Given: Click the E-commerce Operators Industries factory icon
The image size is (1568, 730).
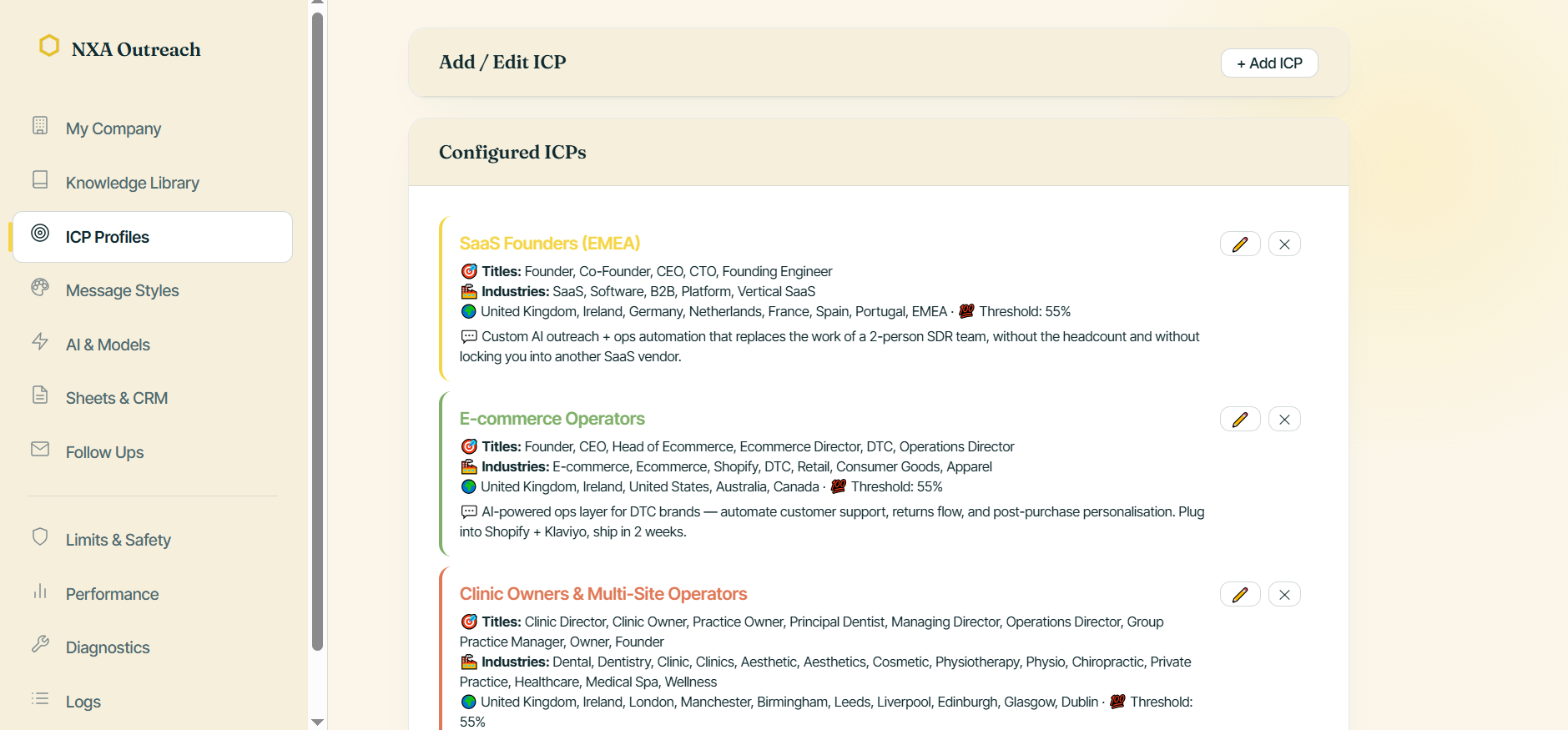Looking at the screenshot, I should click(x=469, y=466).
